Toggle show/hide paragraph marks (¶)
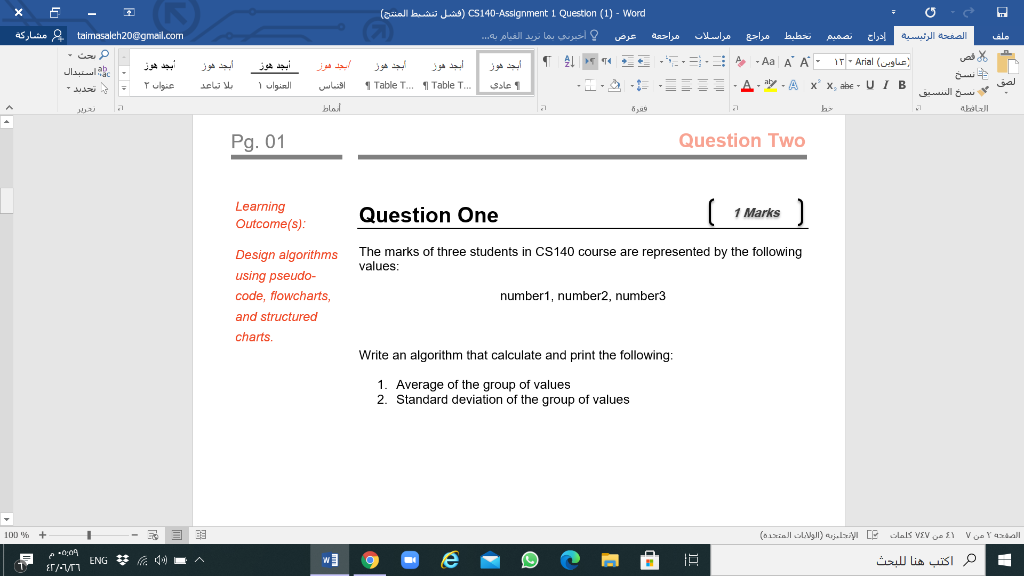1024x576 pixels. 548,60
